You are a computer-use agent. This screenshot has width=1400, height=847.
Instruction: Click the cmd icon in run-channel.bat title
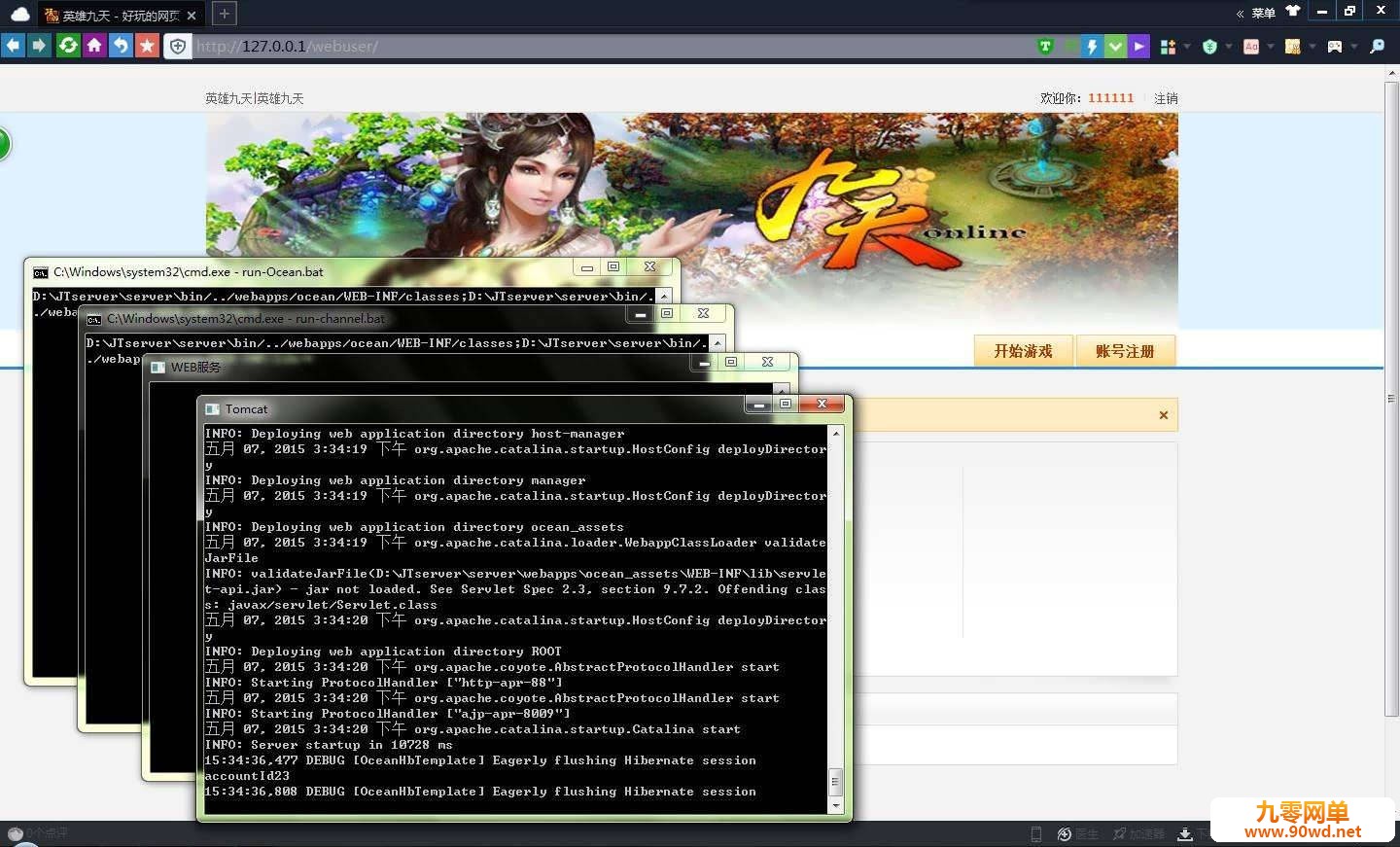click(x=94, y=319)
